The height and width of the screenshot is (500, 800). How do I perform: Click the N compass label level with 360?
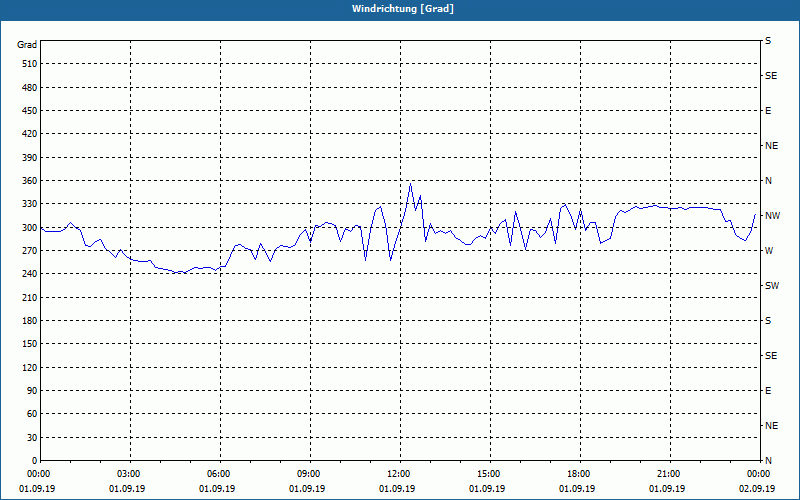coord(768,181)
